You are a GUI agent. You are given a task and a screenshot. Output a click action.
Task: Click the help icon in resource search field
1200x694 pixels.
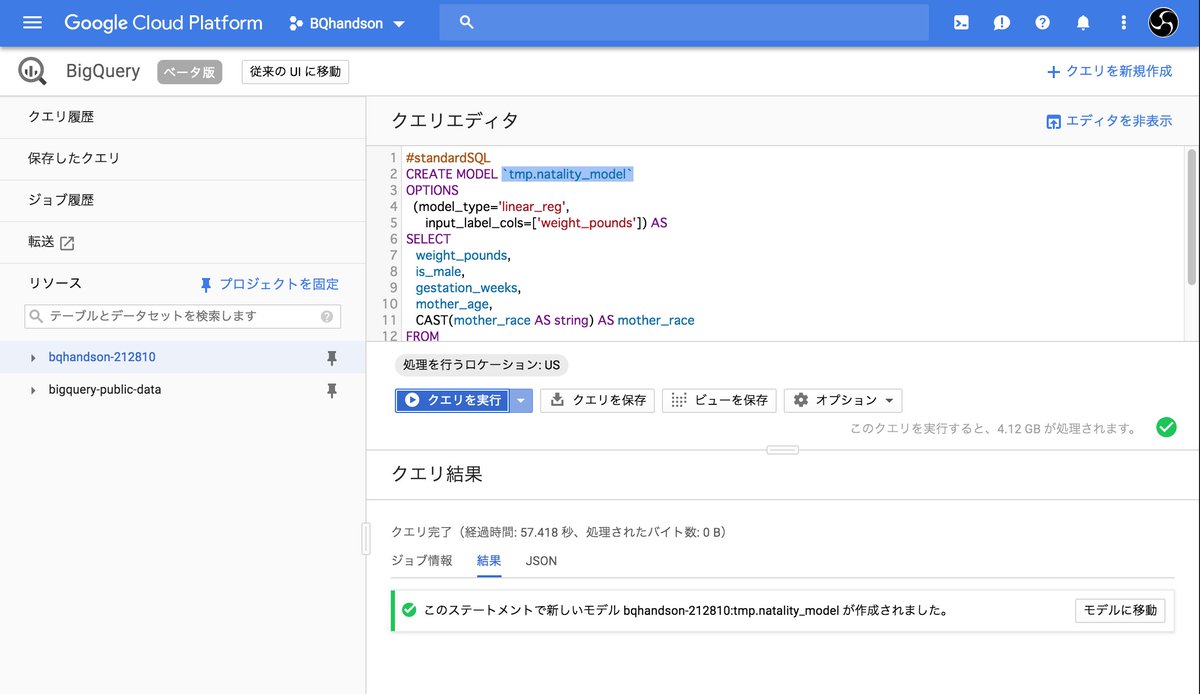pos(327,316)
